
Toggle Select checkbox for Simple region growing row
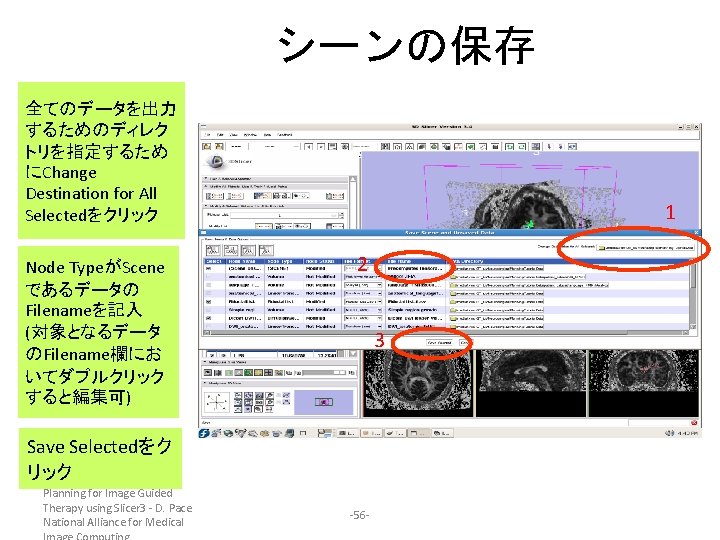coord(209,310)
